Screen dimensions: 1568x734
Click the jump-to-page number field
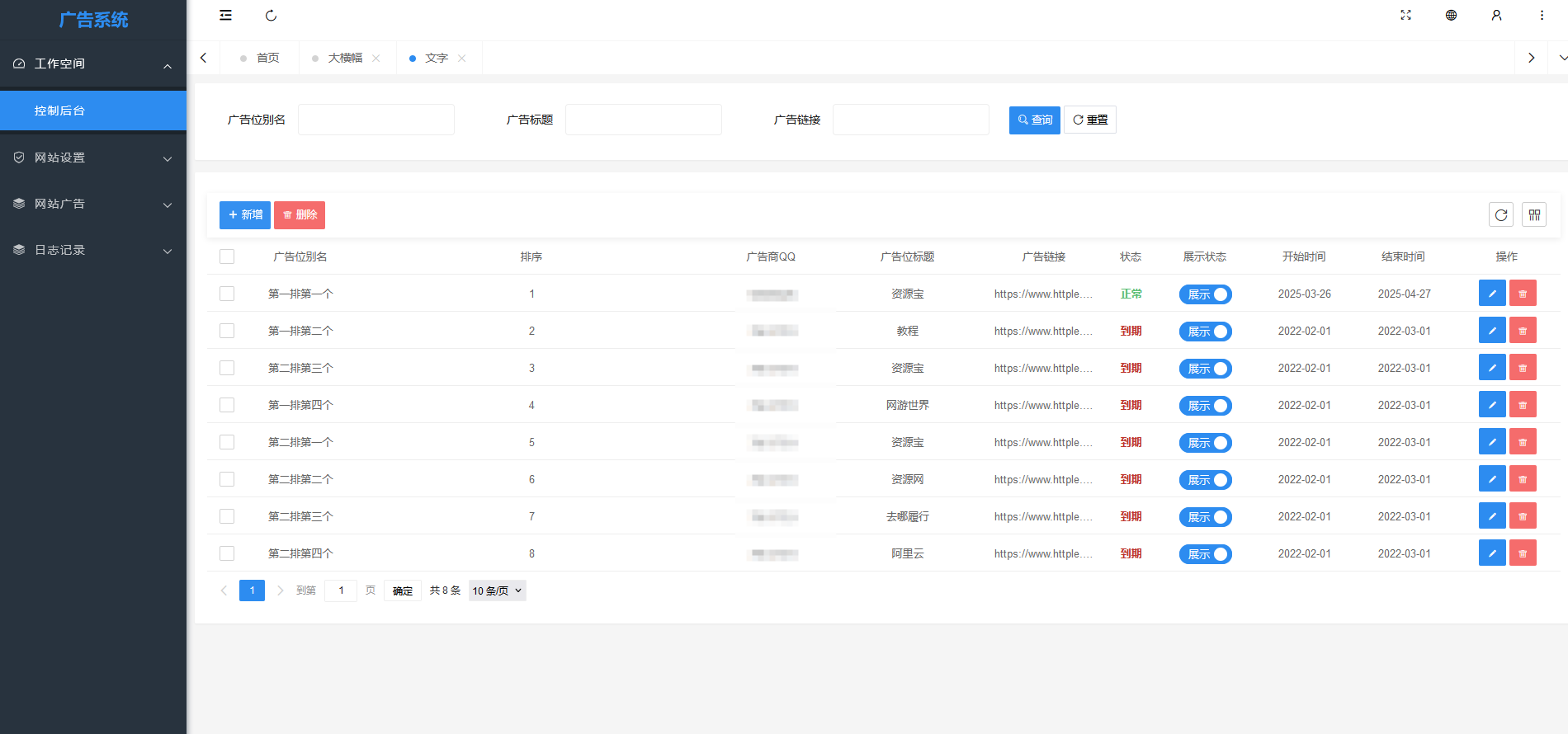coord(341,590)
